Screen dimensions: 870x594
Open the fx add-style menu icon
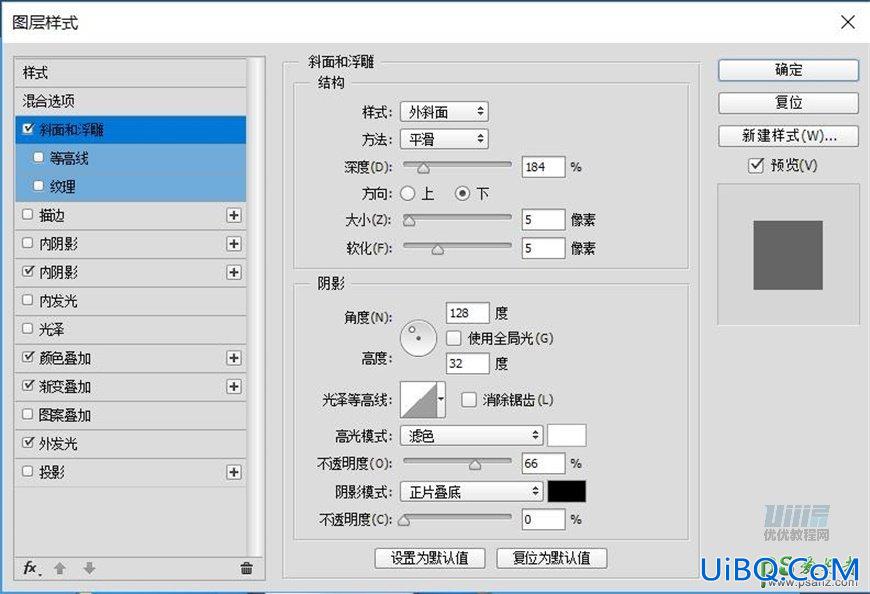click(32, 568)
